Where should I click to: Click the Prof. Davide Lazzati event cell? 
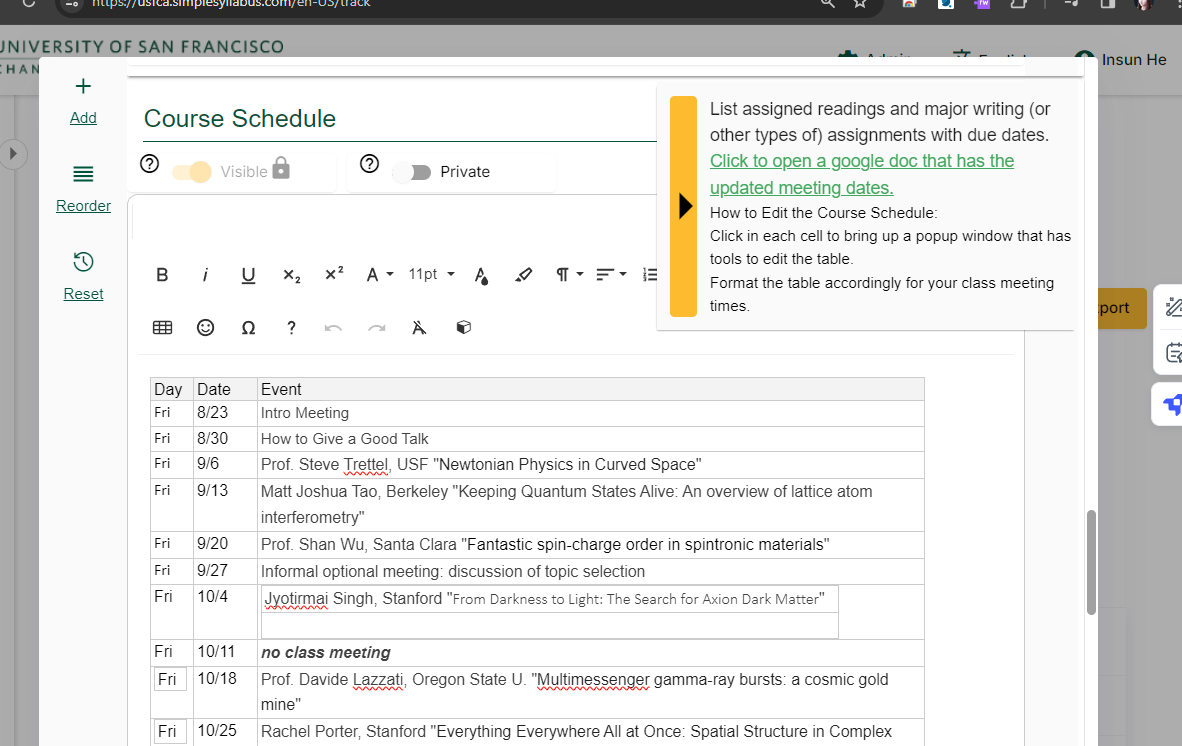tap(590, 692)
